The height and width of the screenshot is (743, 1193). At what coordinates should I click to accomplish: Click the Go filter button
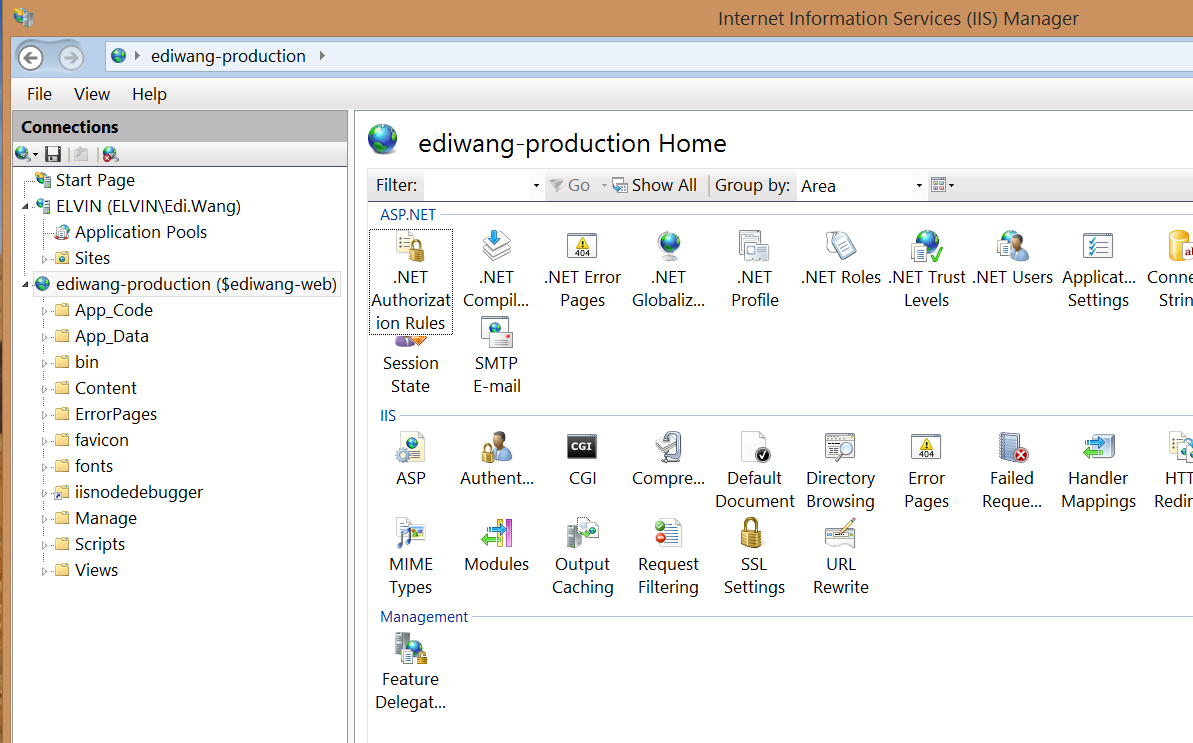[570, 186]
